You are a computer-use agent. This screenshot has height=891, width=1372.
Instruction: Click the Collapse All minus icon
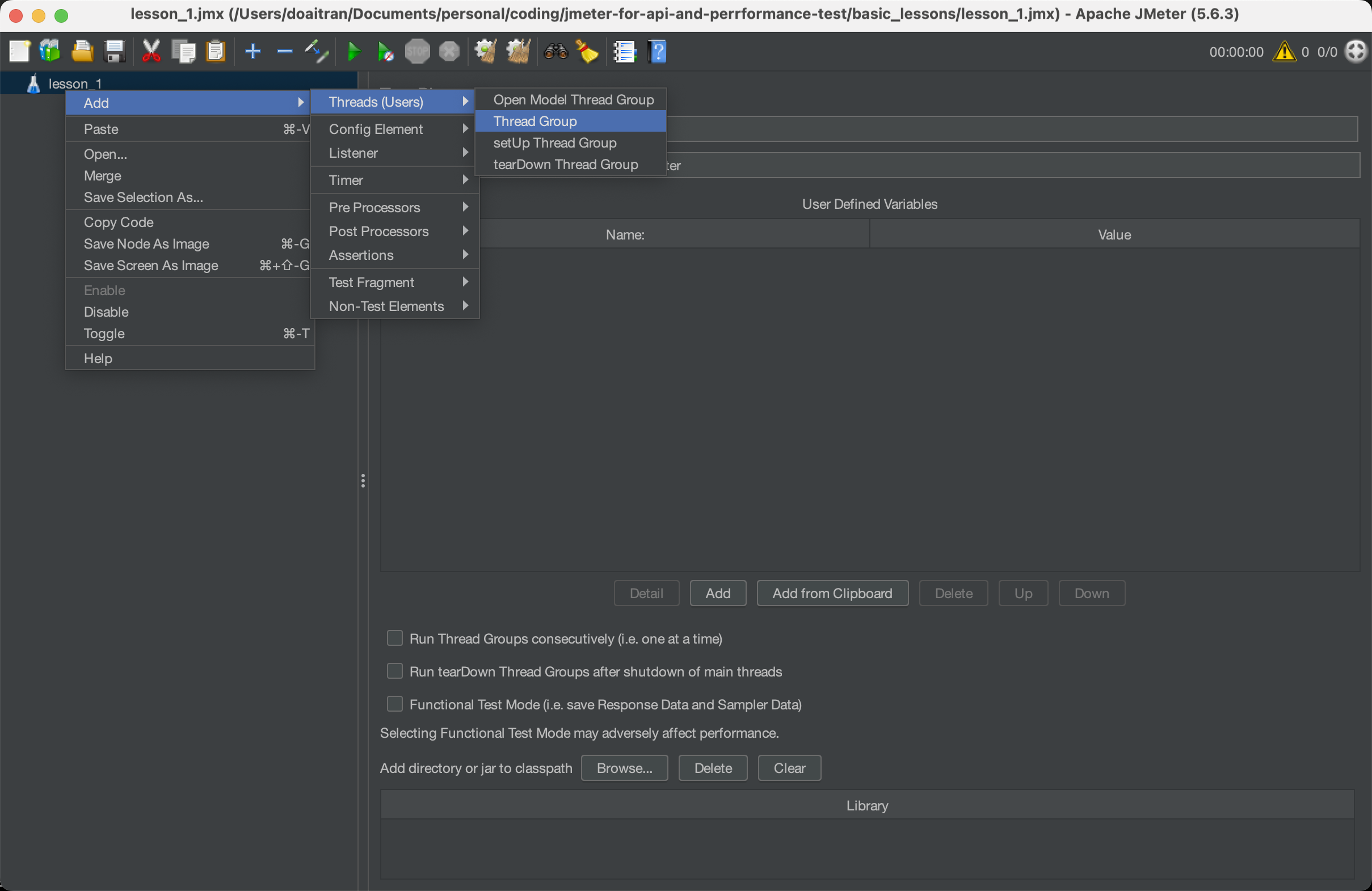[285, 52]
